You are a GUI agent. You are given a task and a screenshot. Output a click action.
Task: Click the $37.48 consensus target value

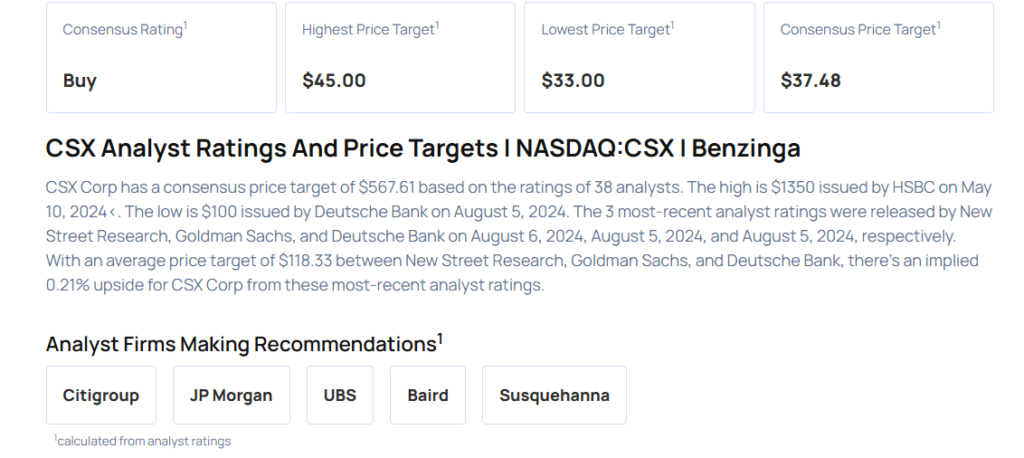[x=811, y=81]
